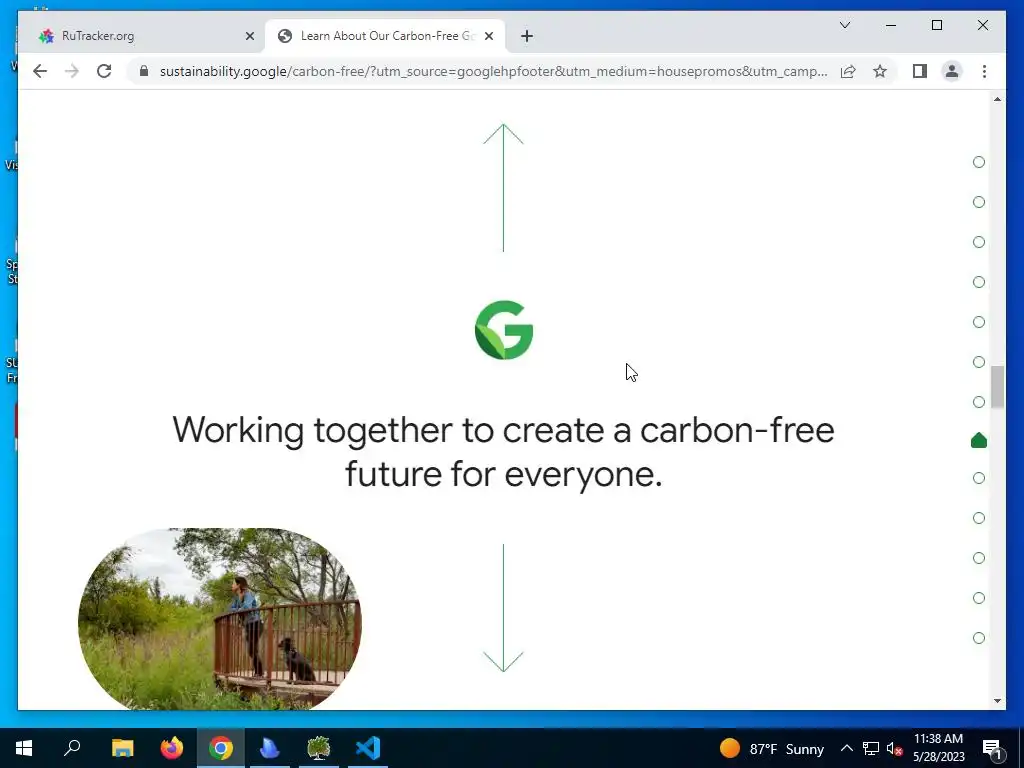Click the muted volume tray icon
Viewport: 1024px width, 768px height.
coord(894,748)
